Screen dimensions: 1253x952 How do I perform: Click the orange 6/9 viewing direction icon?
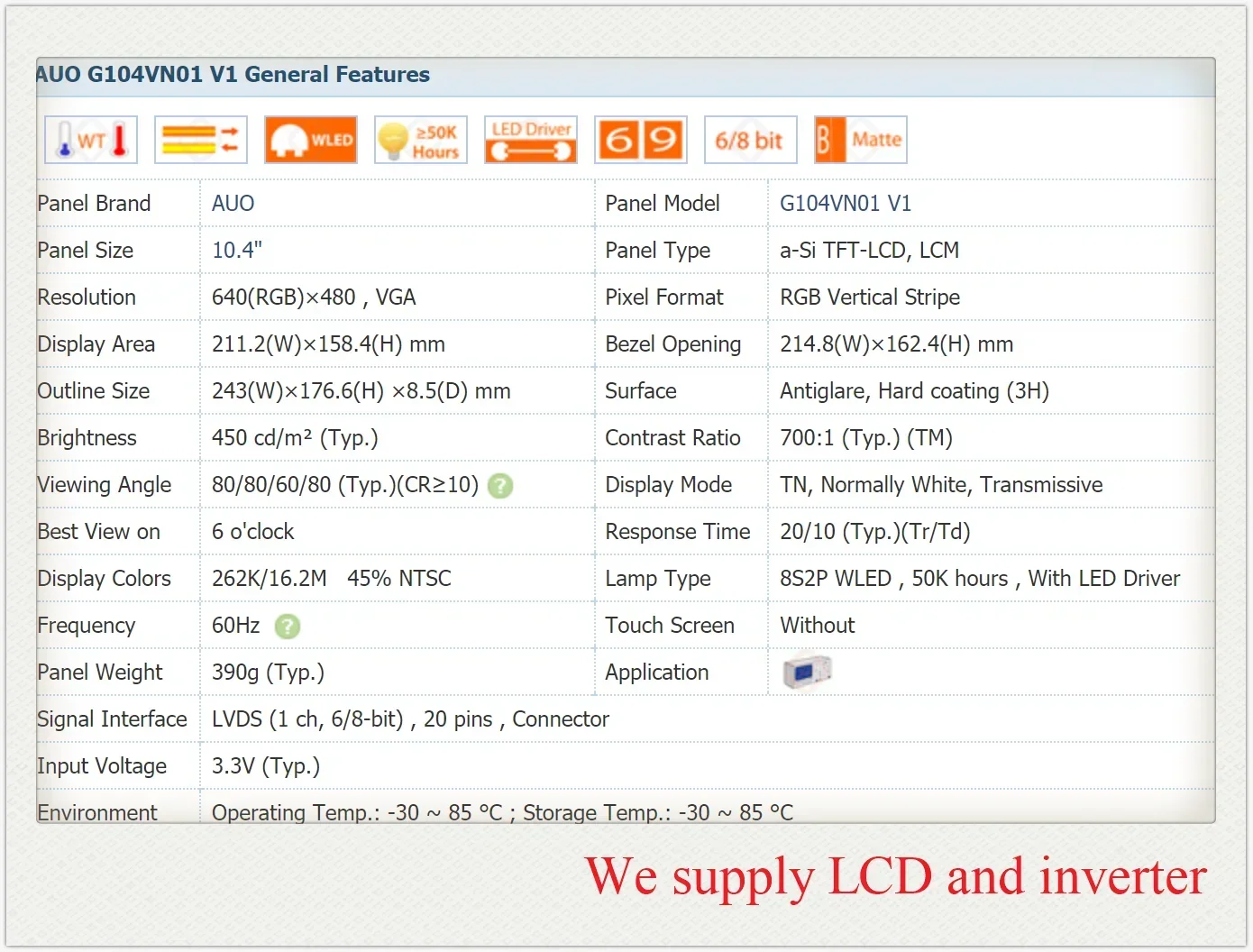coord(641,140)
